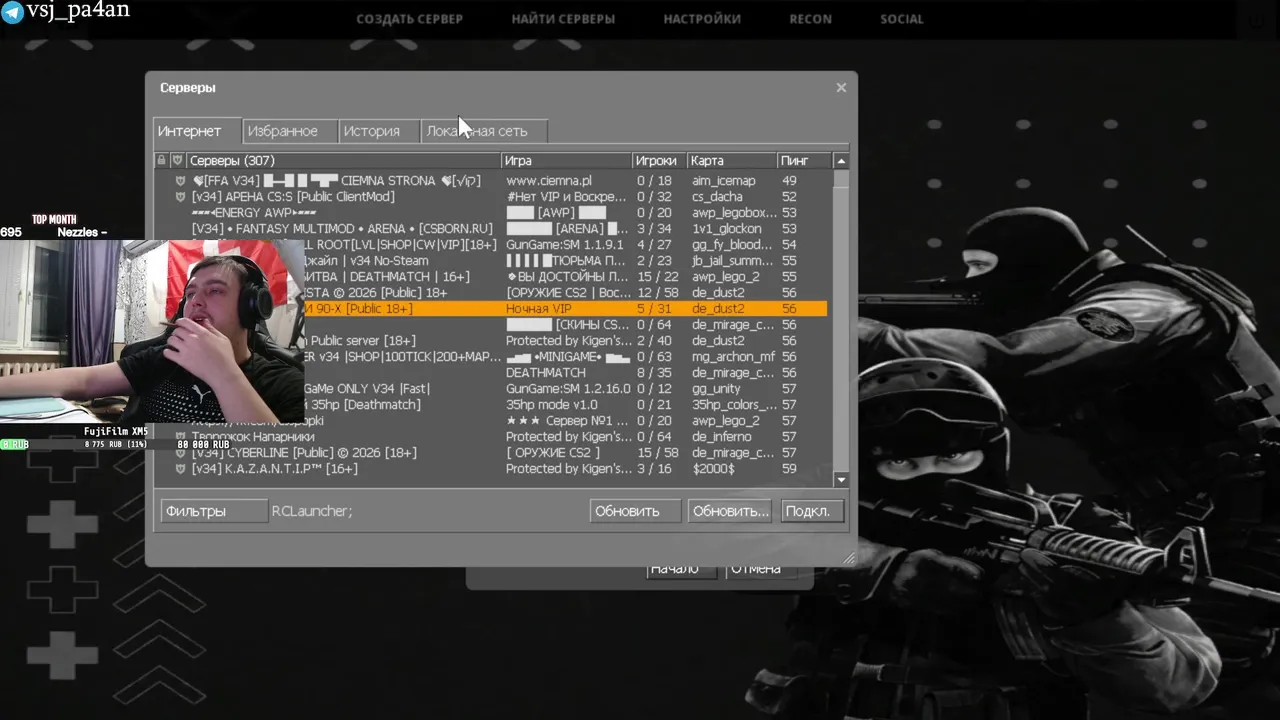Click the 35hp mode v1.0 cell
Screen dimensions: 1280x720
click(552, 405)
